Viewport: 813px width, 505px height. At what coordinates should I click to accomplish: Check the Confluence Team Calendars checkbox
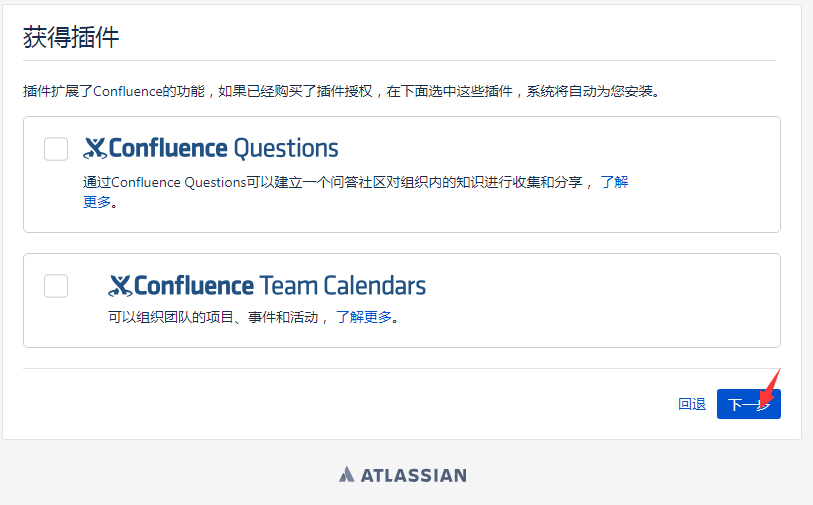(56, 286)
